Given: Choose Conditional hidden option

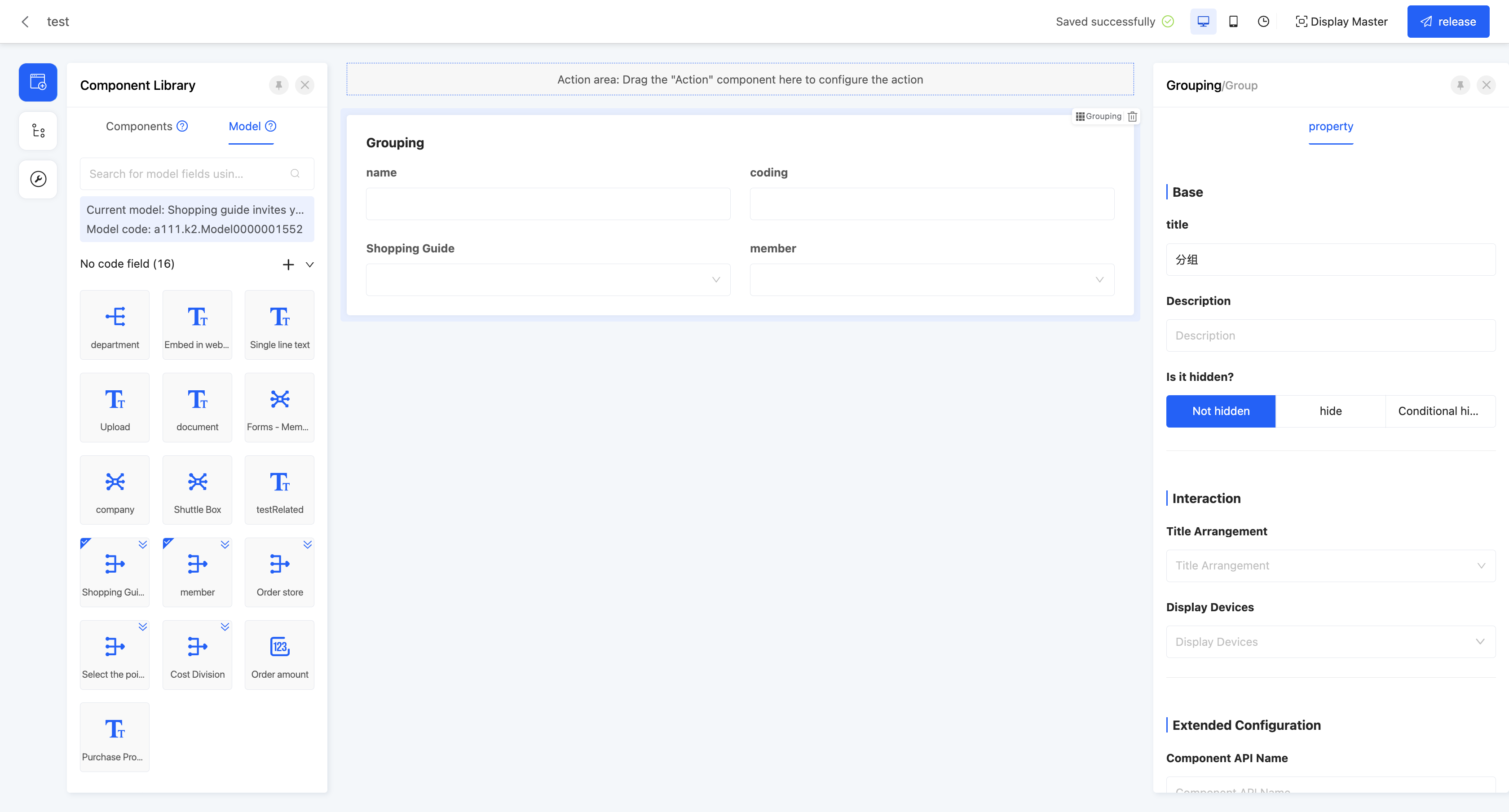Looking at the screenshot, I should pos(1439,411).
